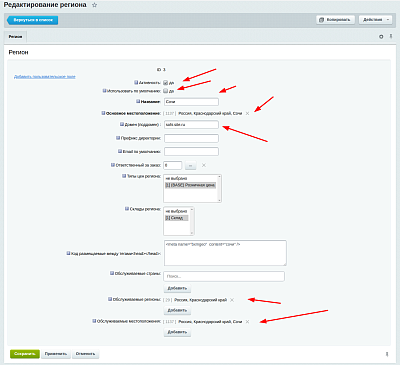The image size is (400, 365).
Task: Click Добавить under Обслуживаемые страны
Action: pos(177,288)
